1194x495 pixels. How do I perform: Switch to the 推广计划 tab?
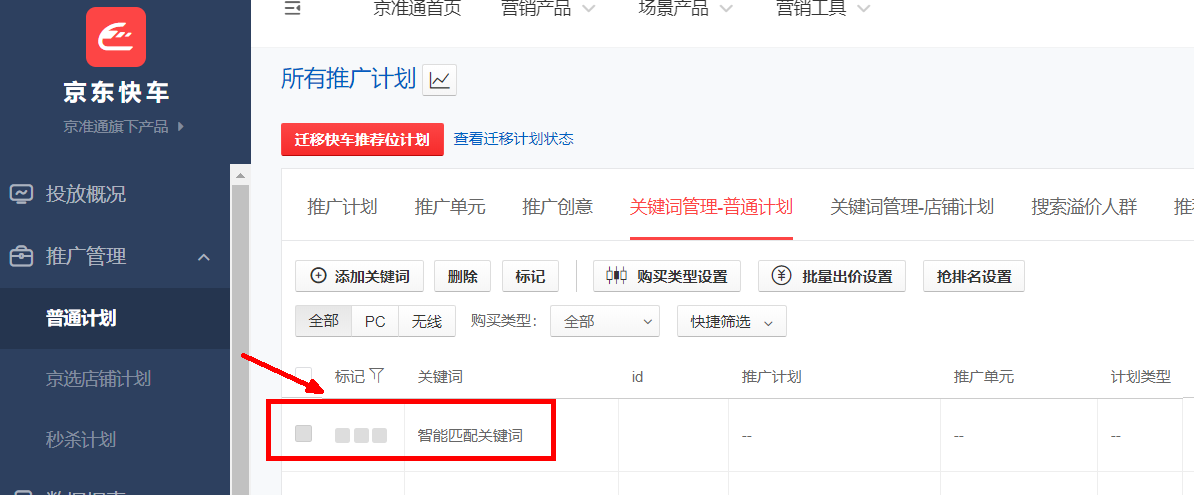[x=342, y=206]
